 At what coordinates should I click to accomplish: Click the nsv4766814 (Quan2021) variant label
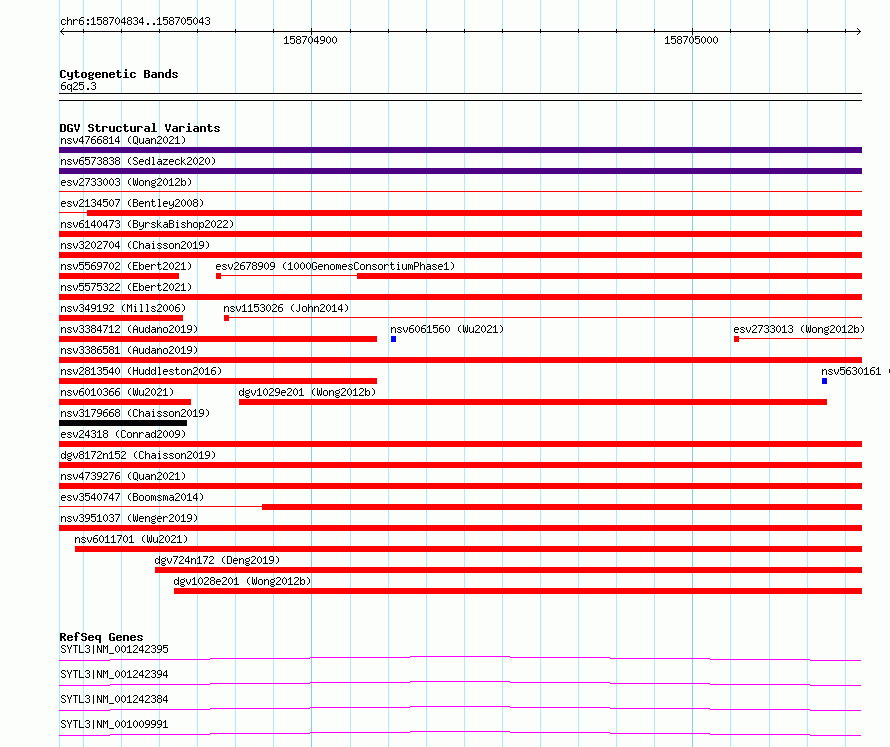[x=123, y=140]
